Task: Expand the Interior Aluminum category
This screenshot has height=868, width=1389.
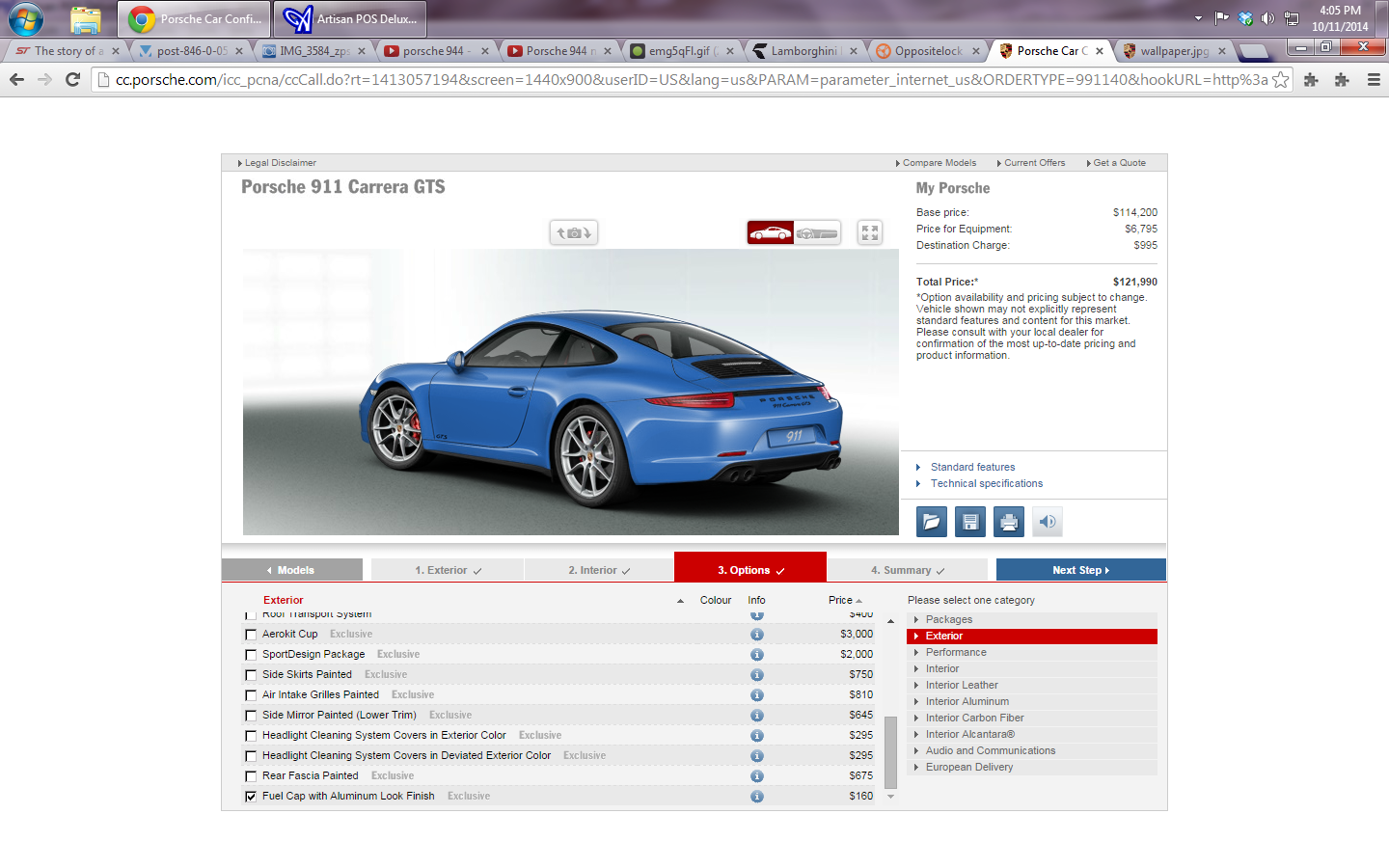Action: coord(1032,702)
